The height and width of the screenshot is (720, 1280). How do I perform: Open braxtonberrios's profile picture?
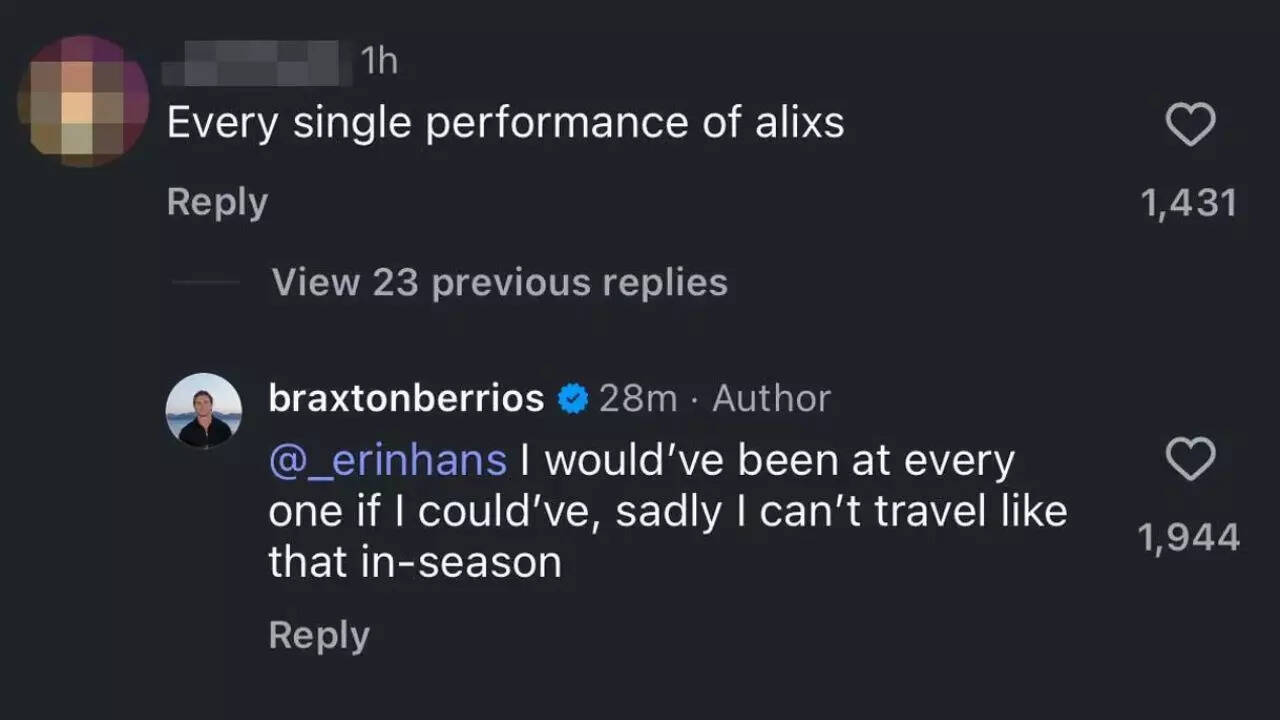coord(204,410)
